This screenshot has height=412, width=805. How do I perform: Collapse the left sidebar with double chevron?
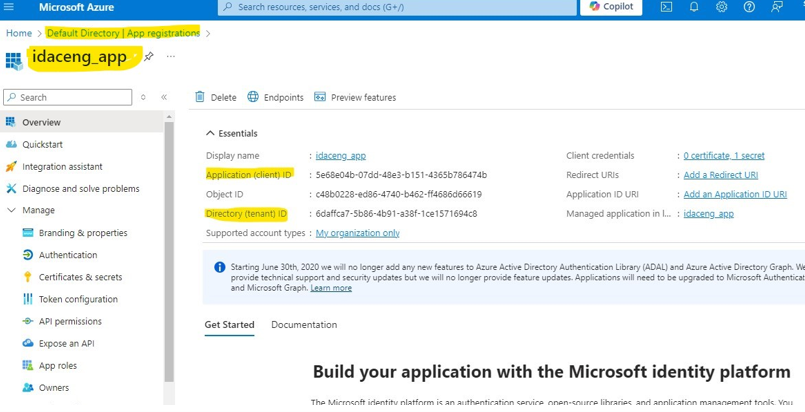(164, 97)
